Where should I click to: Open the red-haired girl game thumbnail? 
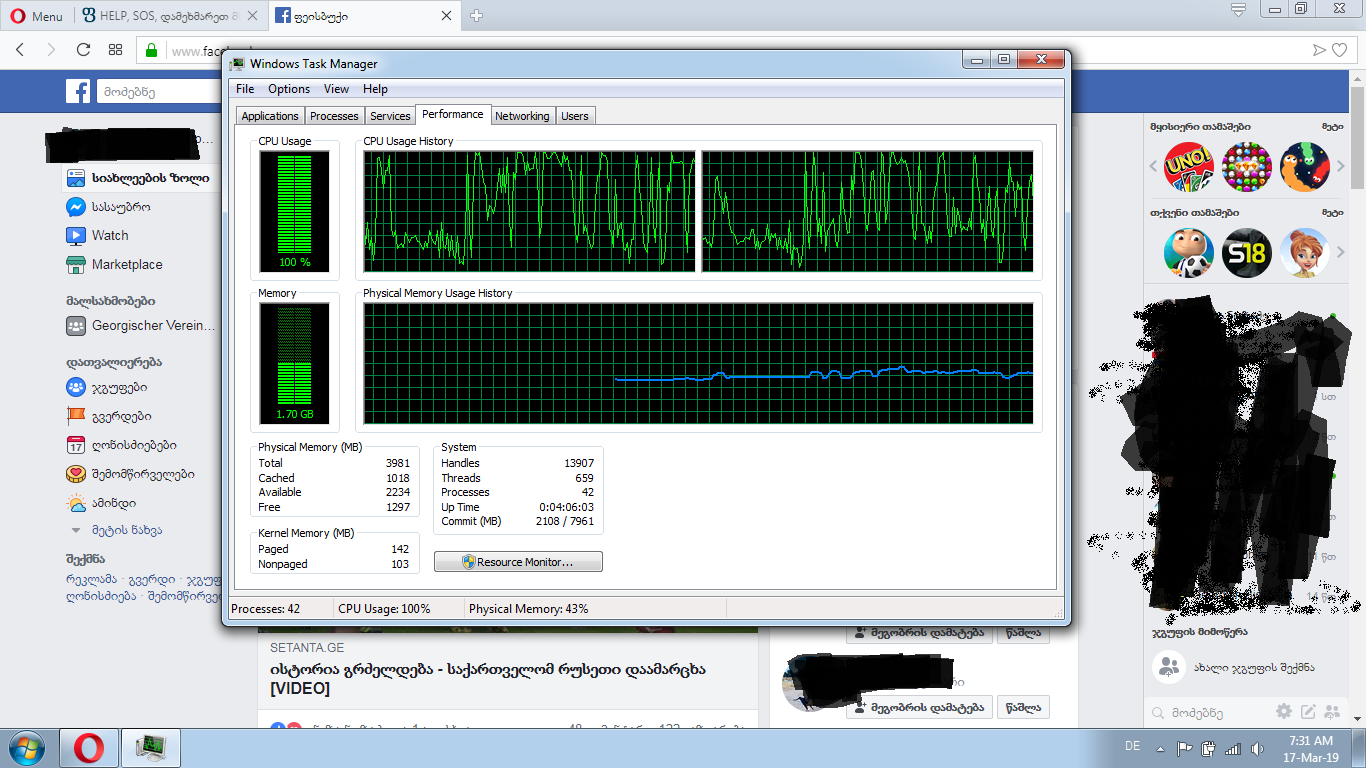[x=1305, y=253]
